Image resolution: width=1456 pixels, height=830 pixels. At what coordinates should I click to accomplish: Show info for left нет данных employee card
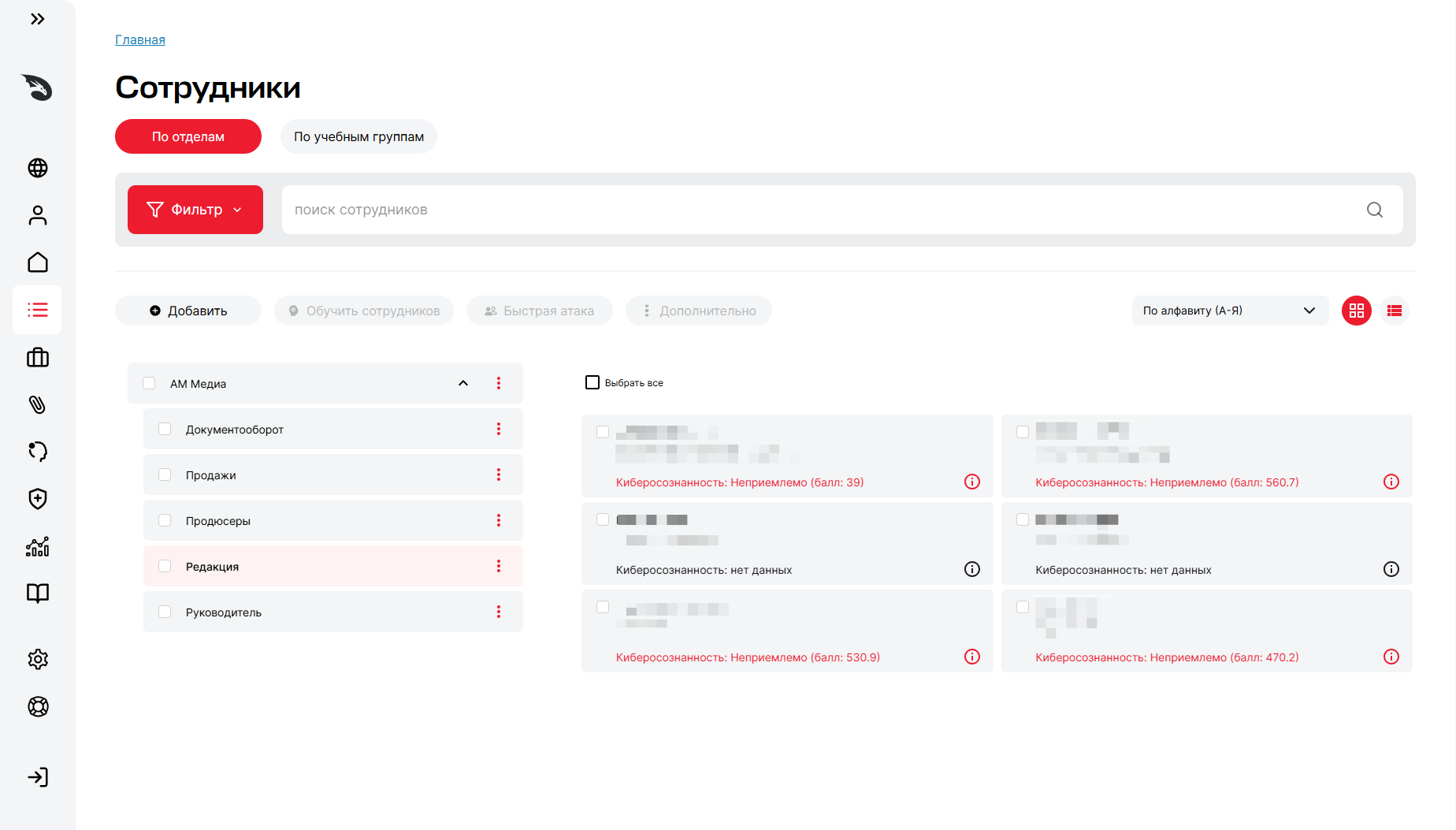click(972, 569)
